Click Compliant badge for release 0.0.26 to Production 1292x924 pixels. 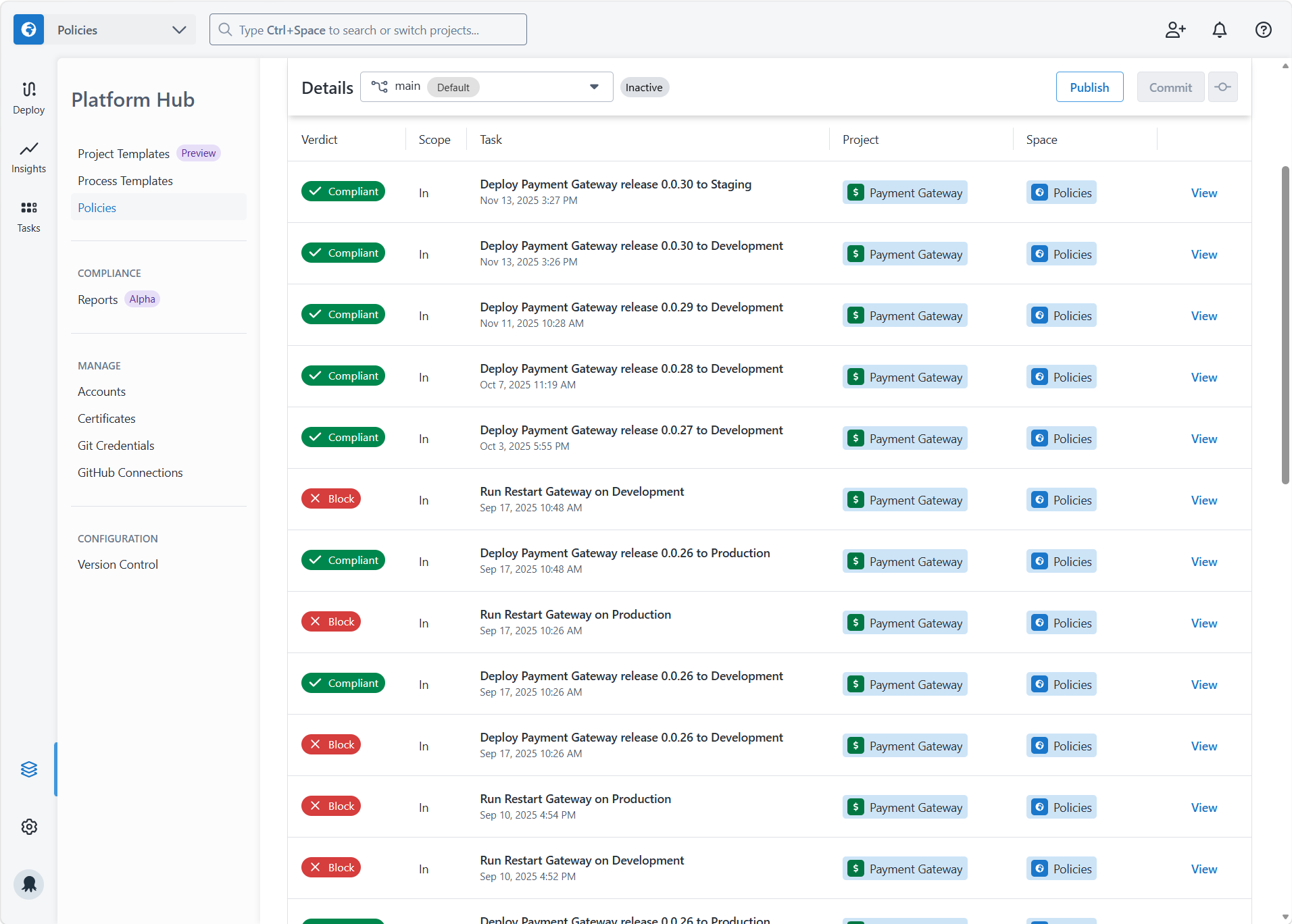(x=343, y=560)
